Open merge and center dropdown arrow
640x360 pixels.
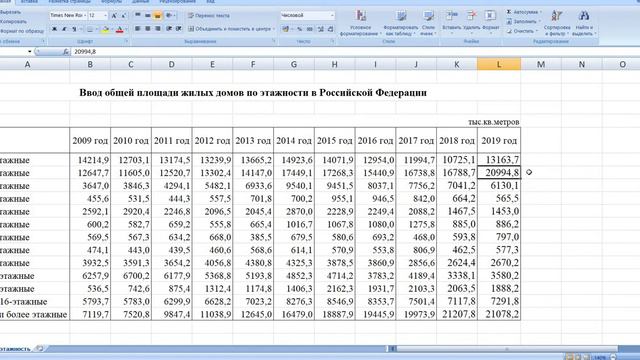pos(274,29)
